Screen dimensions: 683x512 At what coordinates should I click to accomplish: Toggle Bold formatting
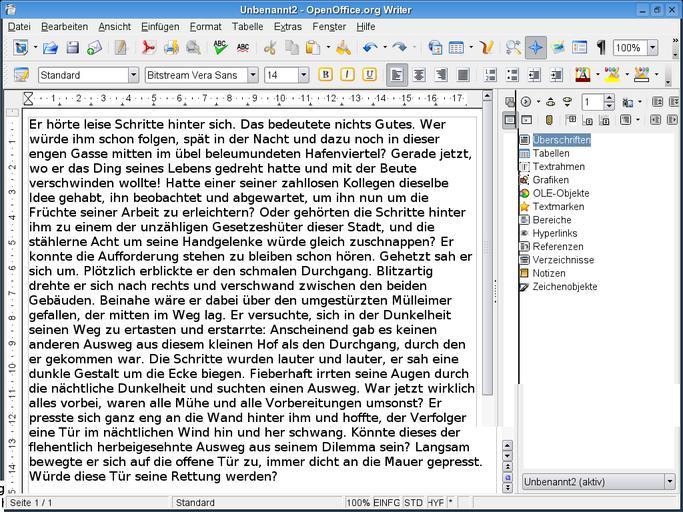tap(325, 75)
